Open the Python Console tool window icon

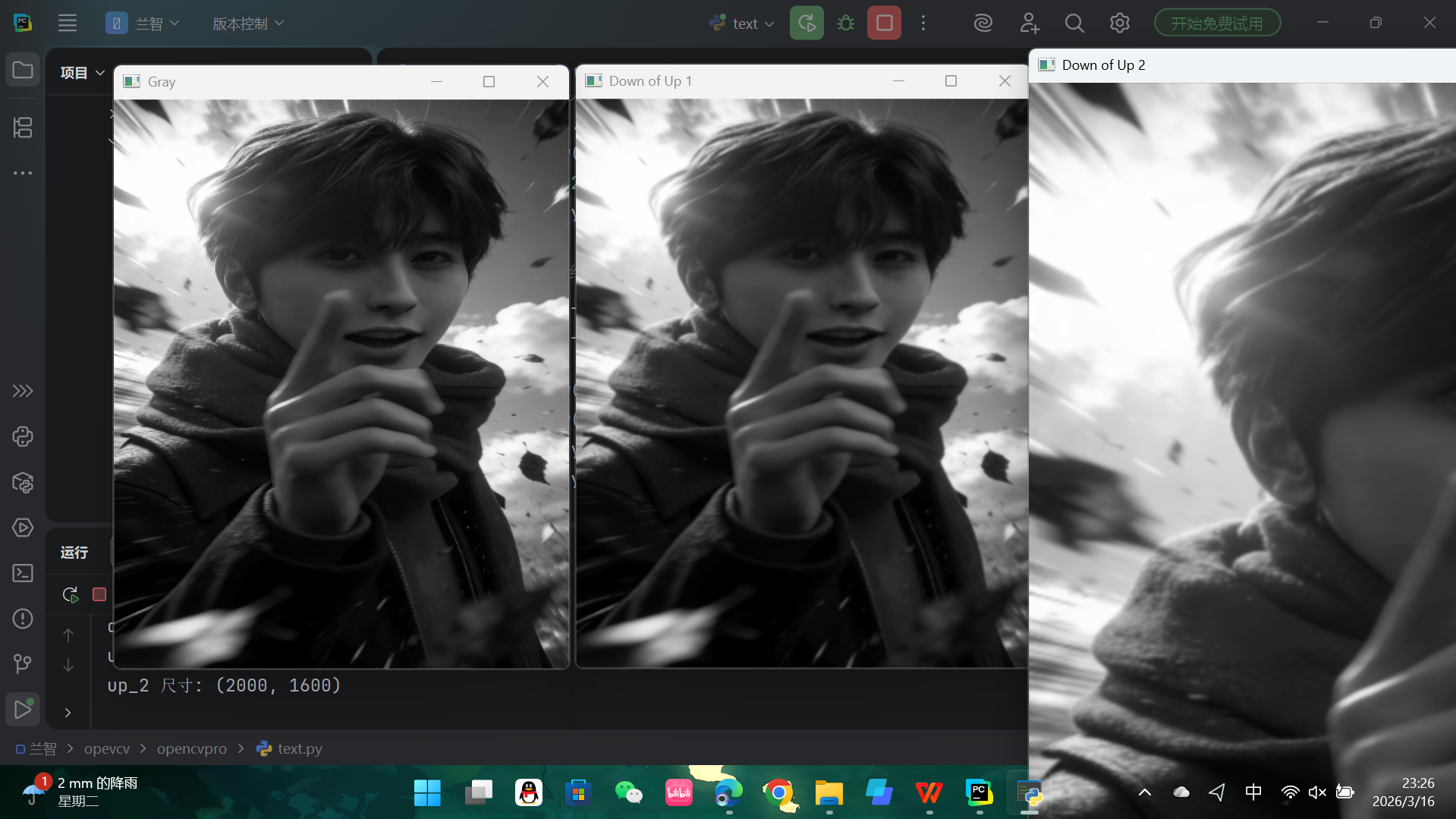(23, 436)
